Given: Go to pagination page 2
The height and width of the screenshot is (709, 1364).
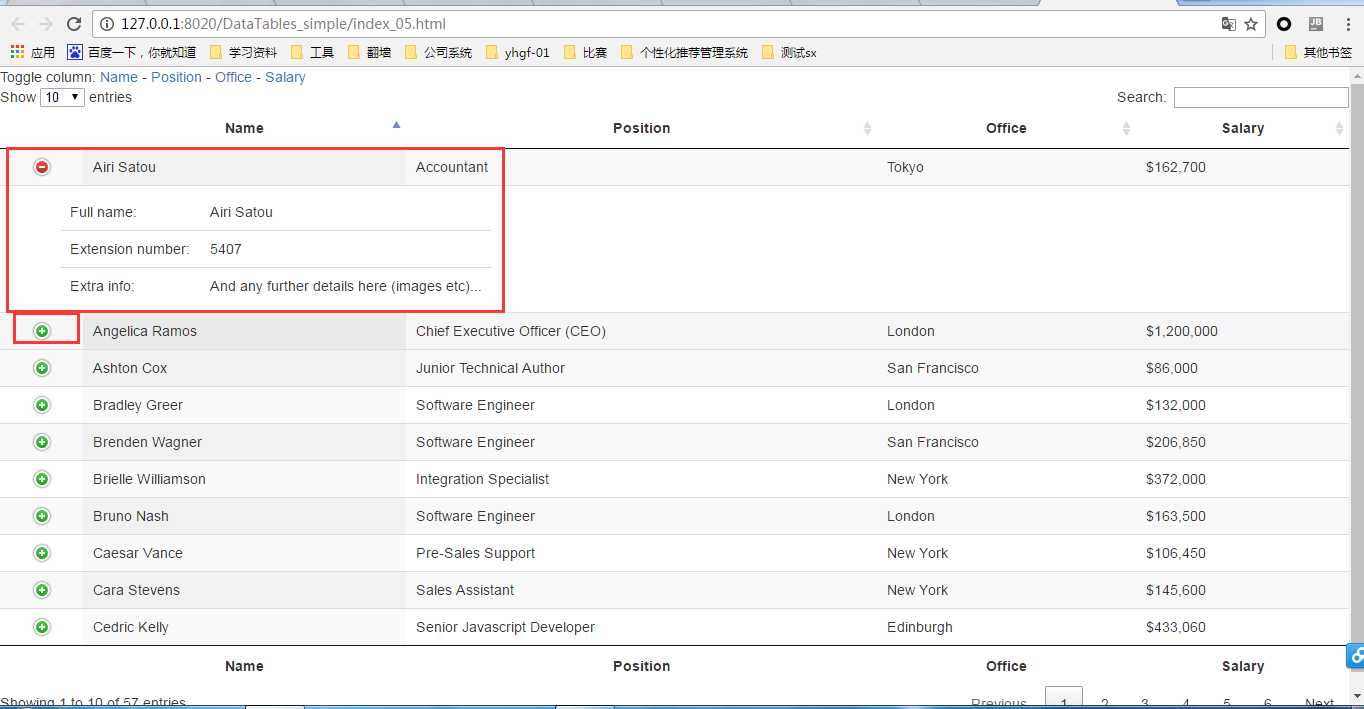Looking at the screenshot, I should pyautogui.click(x=1104, y=702).
